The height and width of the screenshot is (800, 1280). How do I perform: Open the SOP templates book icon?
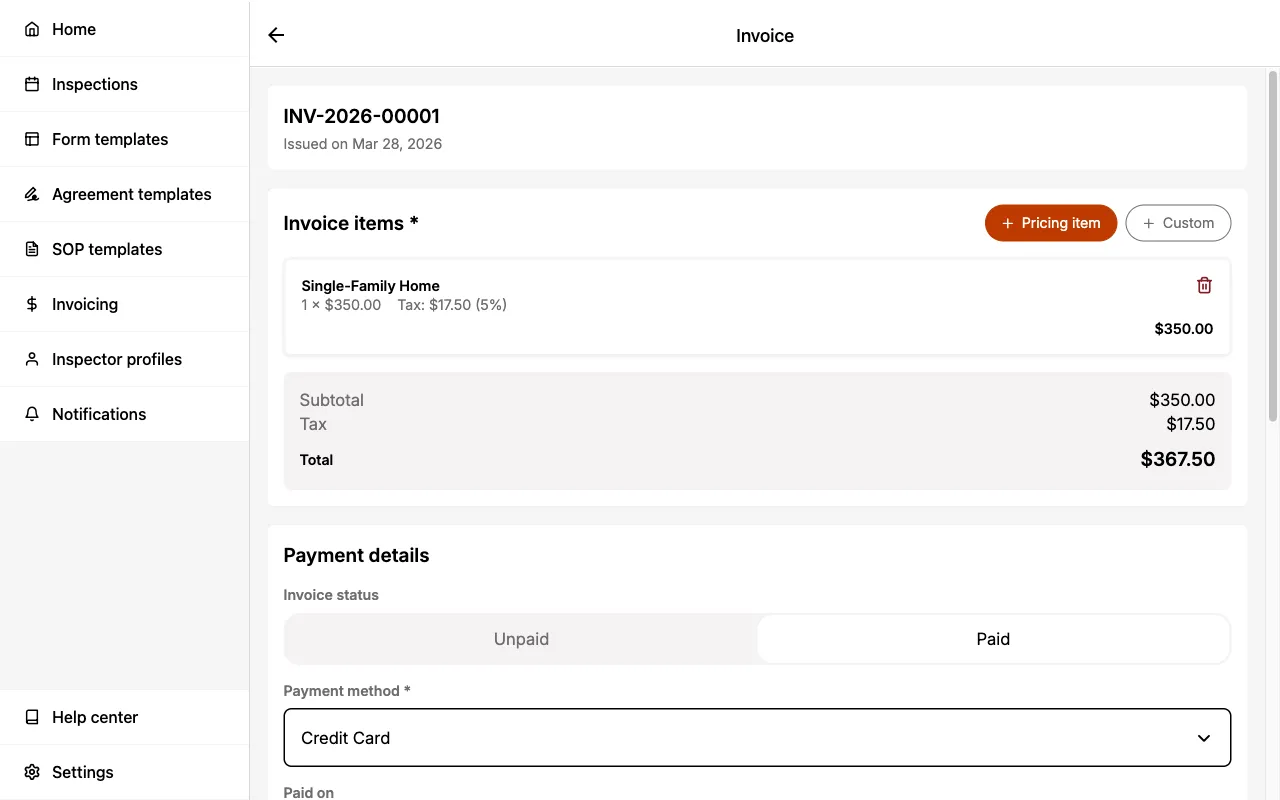click(x=31, y=249)
